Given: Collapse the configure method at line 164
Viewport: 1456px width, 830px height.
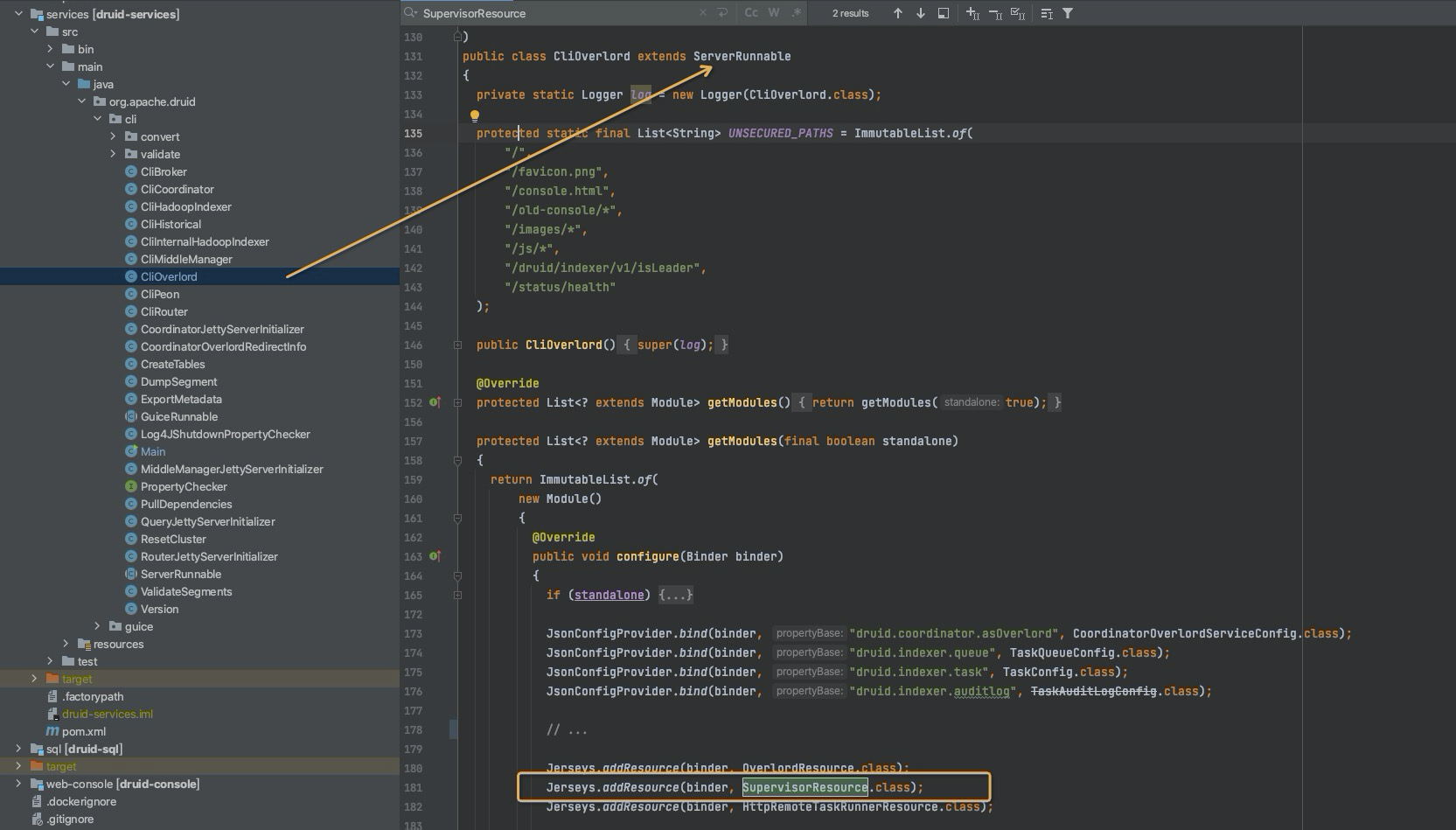Looking at the screenshot, I should (457, 575).
